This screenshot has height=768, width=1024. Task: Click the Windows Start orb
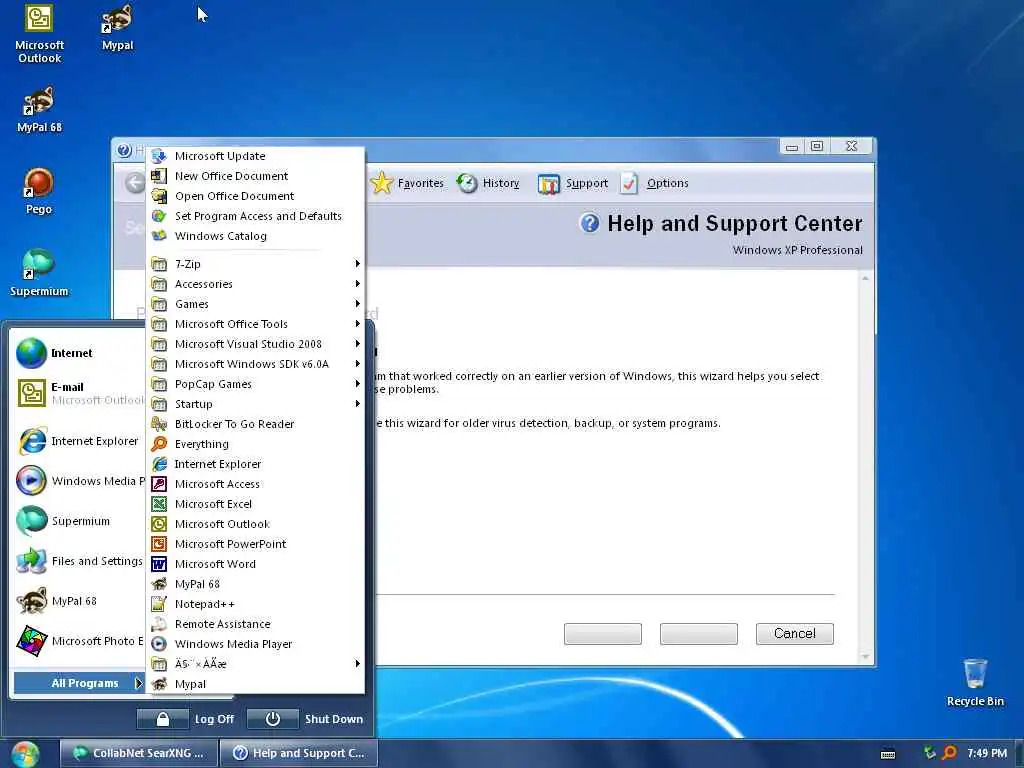[25, 754]
